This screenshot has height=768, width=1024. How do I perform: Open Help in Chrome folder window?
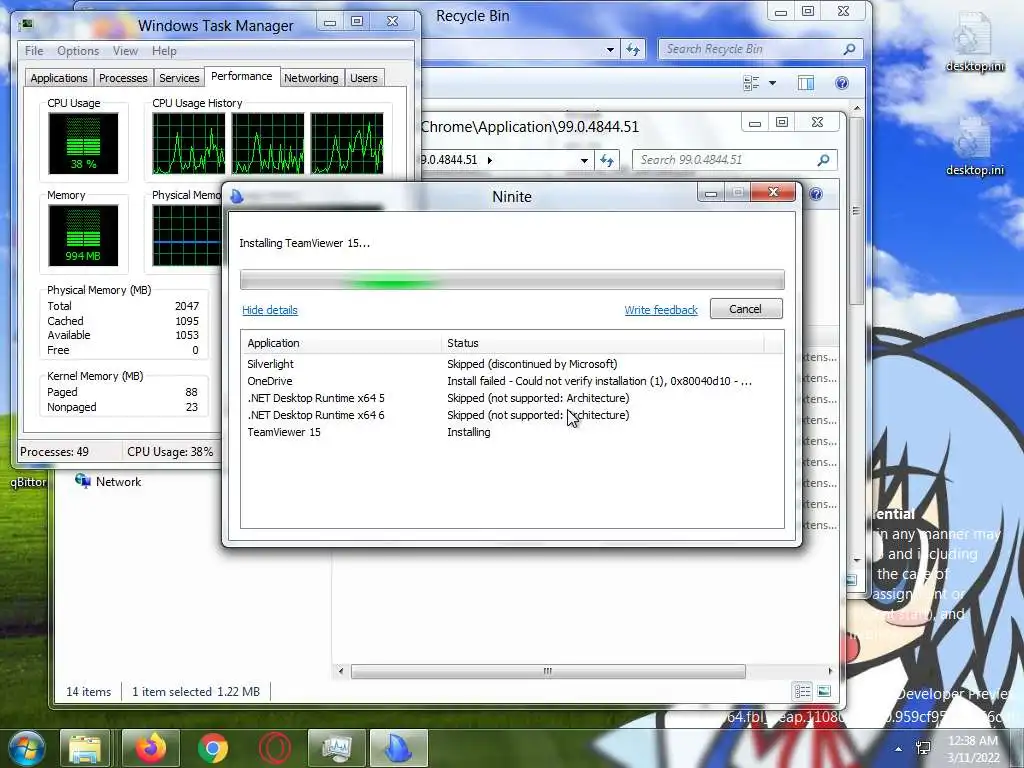pyautogui.click(x=816, y=194)
